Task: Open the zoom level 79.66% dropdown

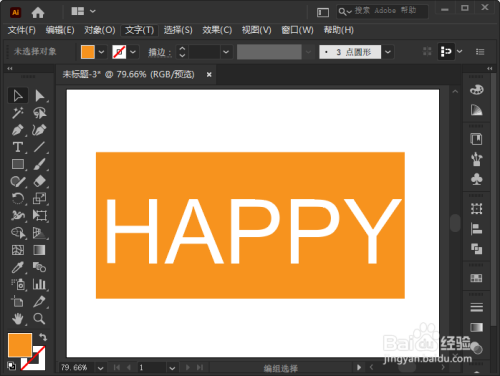Action: 100,368
